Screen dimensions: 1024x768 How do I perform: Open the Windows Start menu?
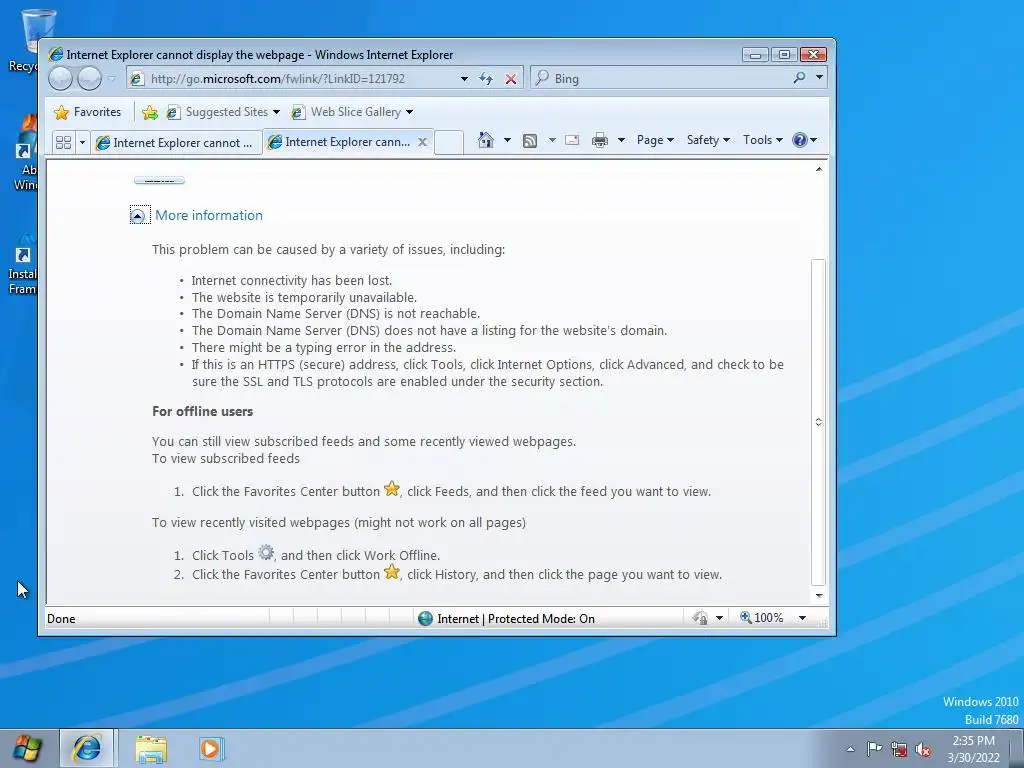click(27, 748)
